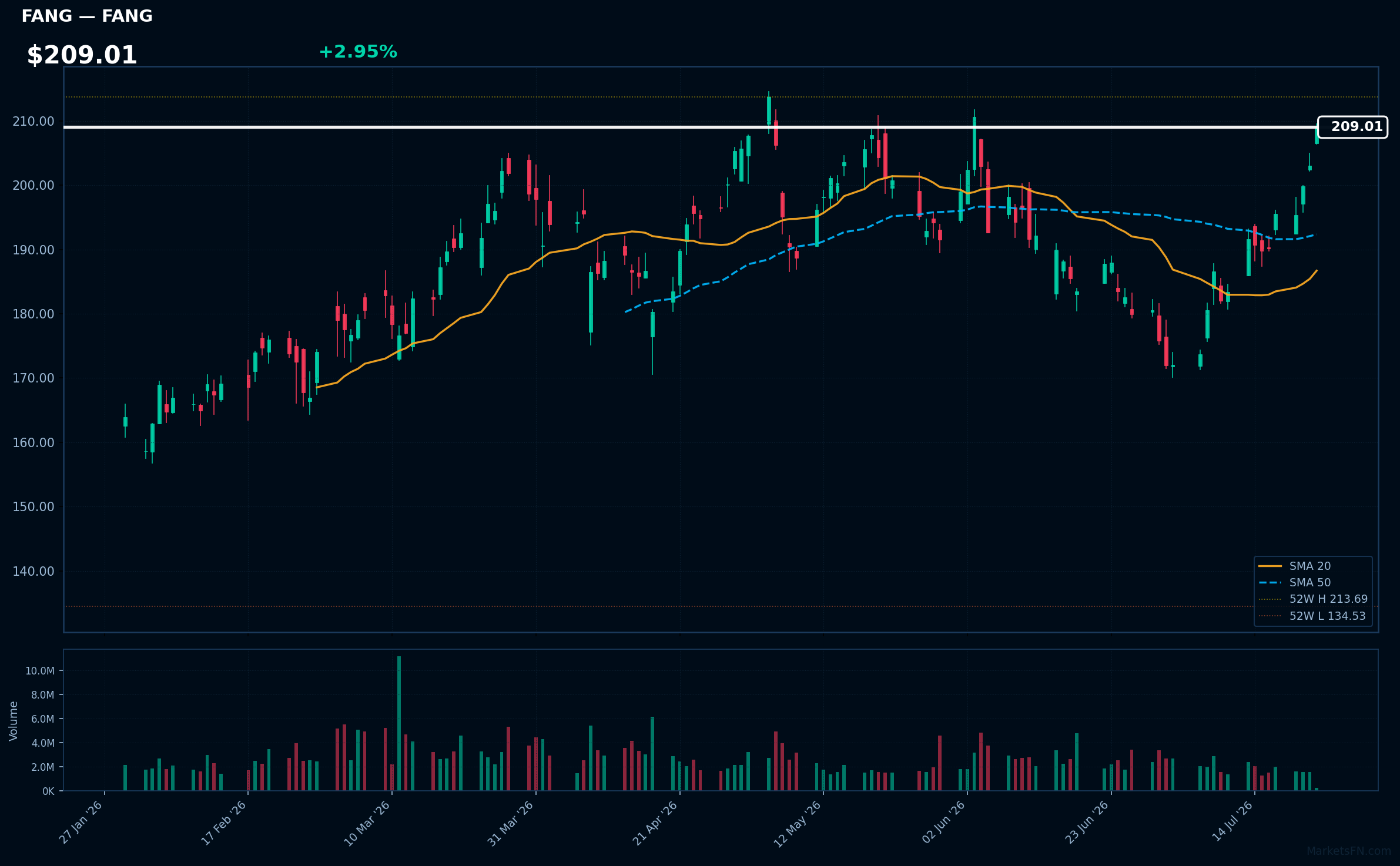Click the tallest volume bar above 10.0M
This screenshot has height=866, width=1400.
pyautogui.click(x=399, y=723)
